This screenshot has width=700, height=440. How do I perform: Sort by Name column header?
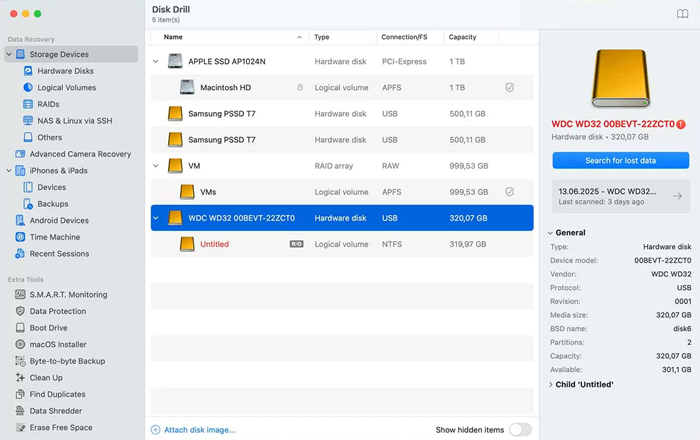(173, 37)
